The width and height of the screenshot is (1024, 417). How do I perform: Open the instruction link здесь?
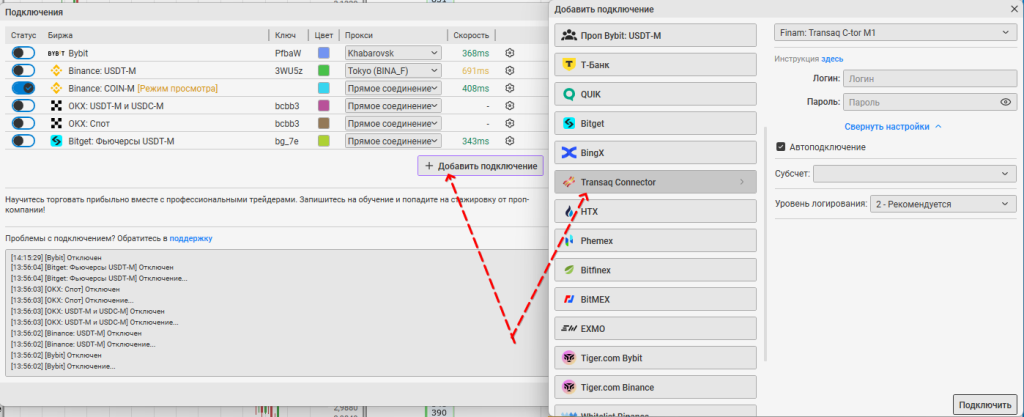coord(832,59)
